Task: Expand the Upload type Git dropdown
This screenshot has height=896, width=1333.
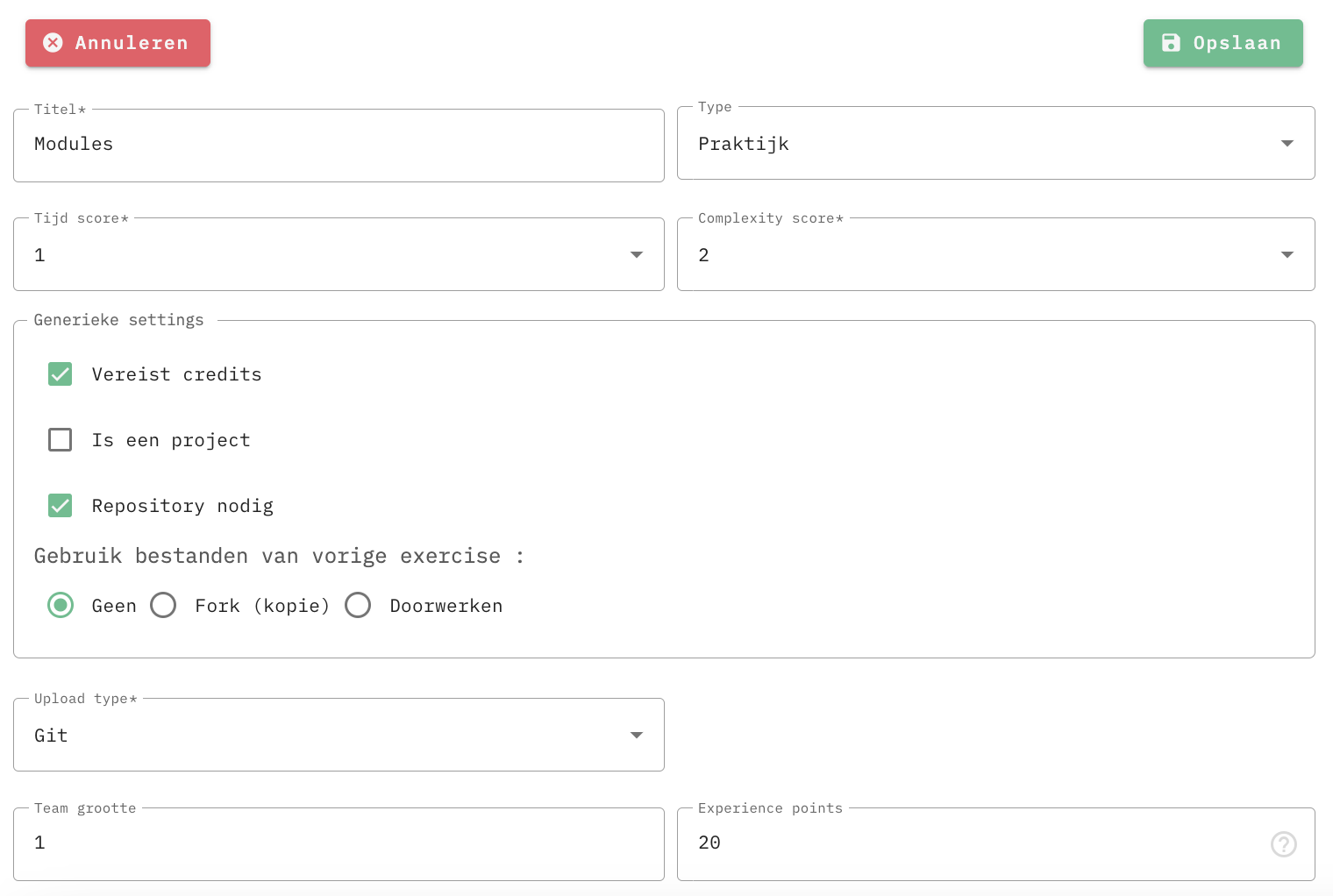Action: (339, 735)
